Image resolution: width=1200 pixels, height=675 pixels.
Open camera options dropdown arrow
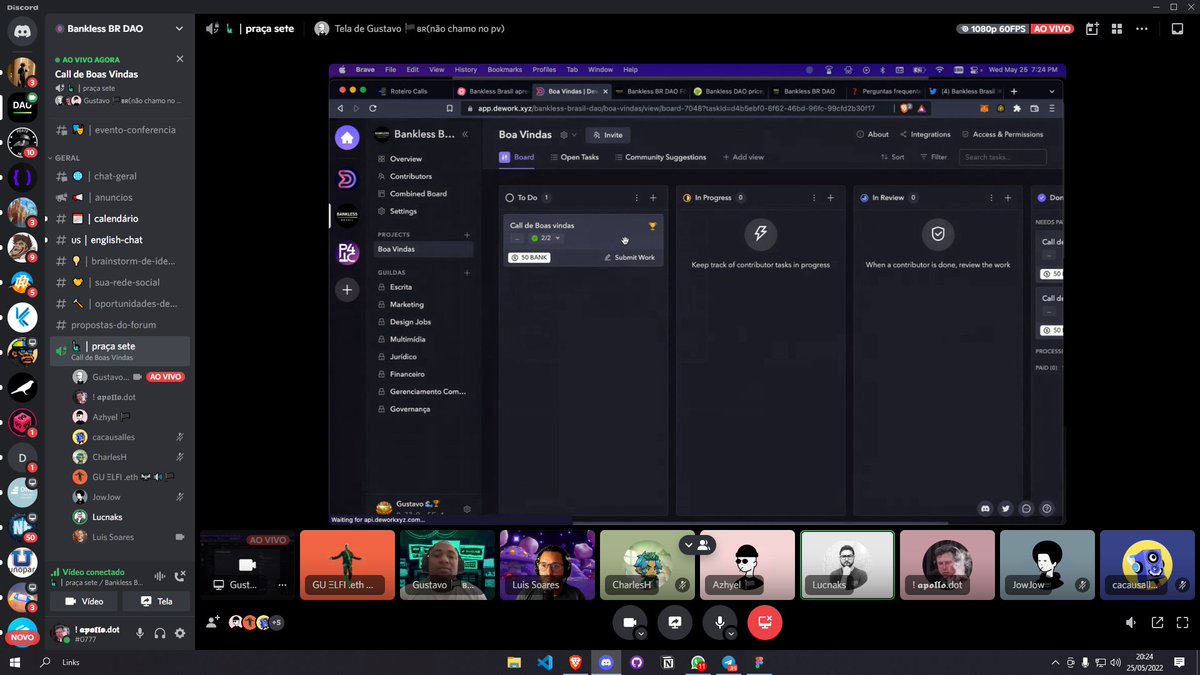[x=641, y=633]
